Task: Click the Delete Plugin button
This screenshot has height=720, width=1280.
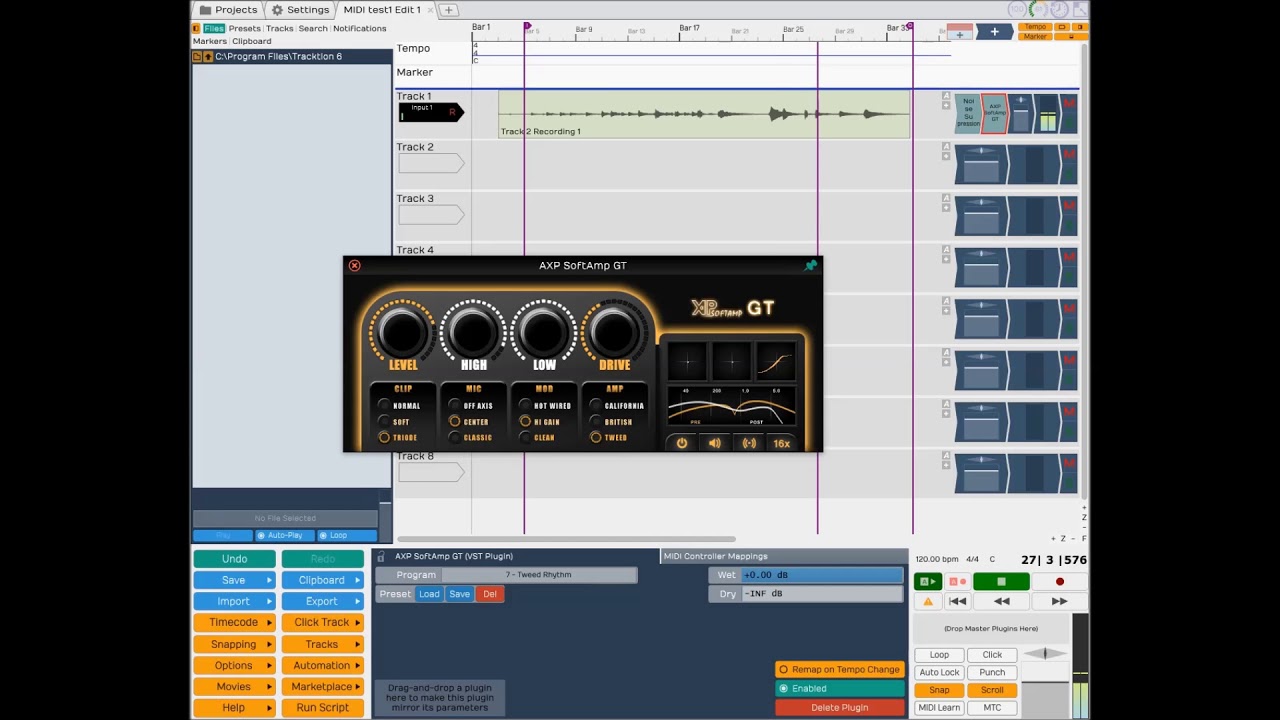Action: 840,707
